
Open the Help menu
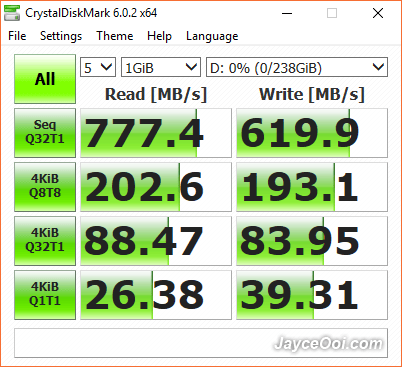(x=159, y=36)
